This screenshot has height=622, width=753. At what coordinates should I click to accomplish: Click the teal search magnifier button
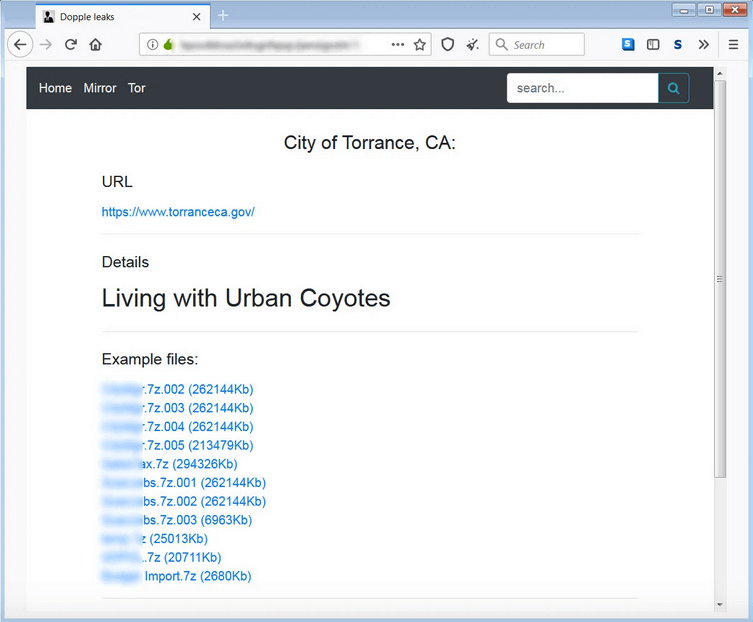tap(674, 88)
